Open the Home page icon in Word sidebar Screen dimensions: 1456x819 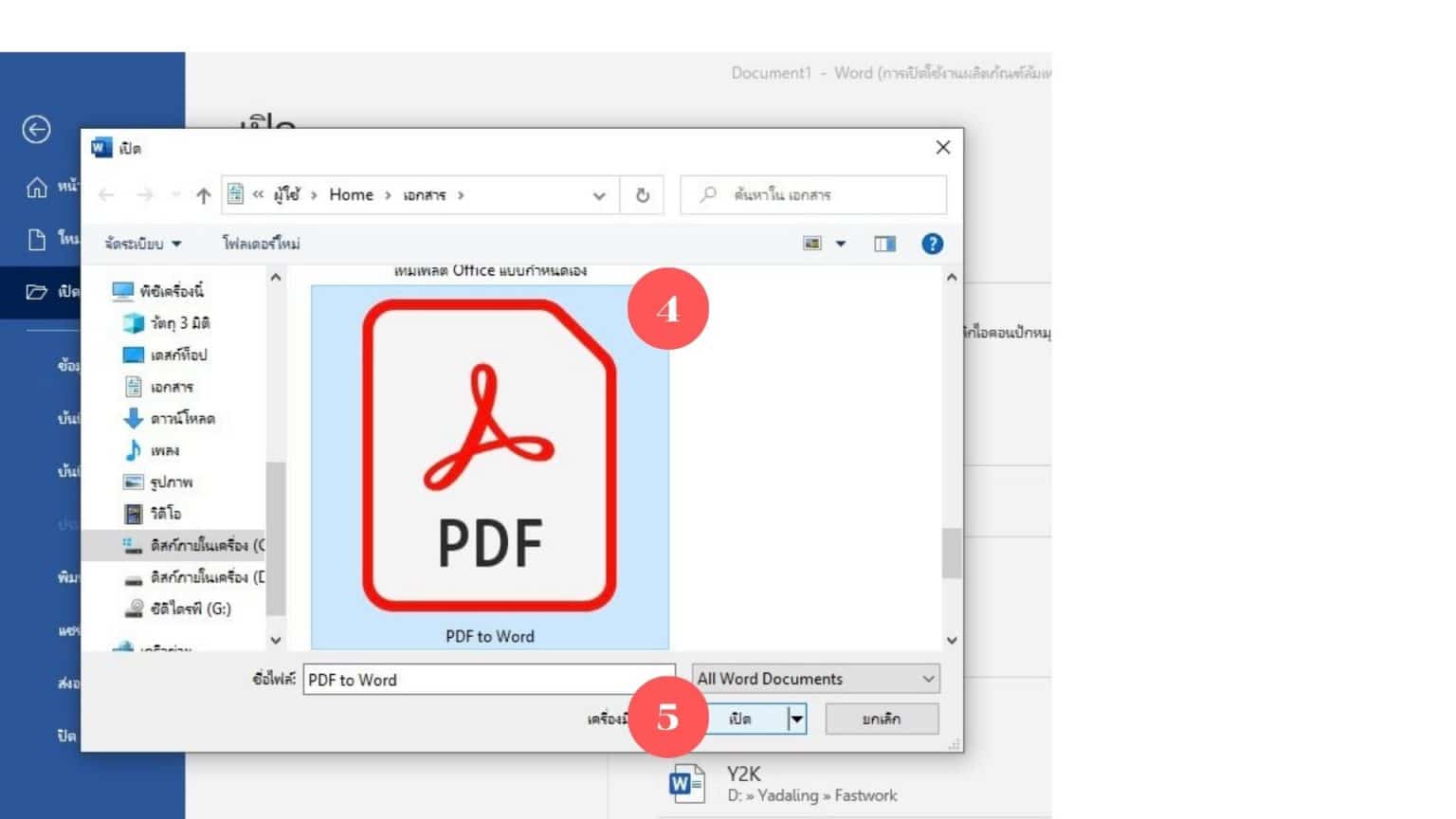click(36, 187)
